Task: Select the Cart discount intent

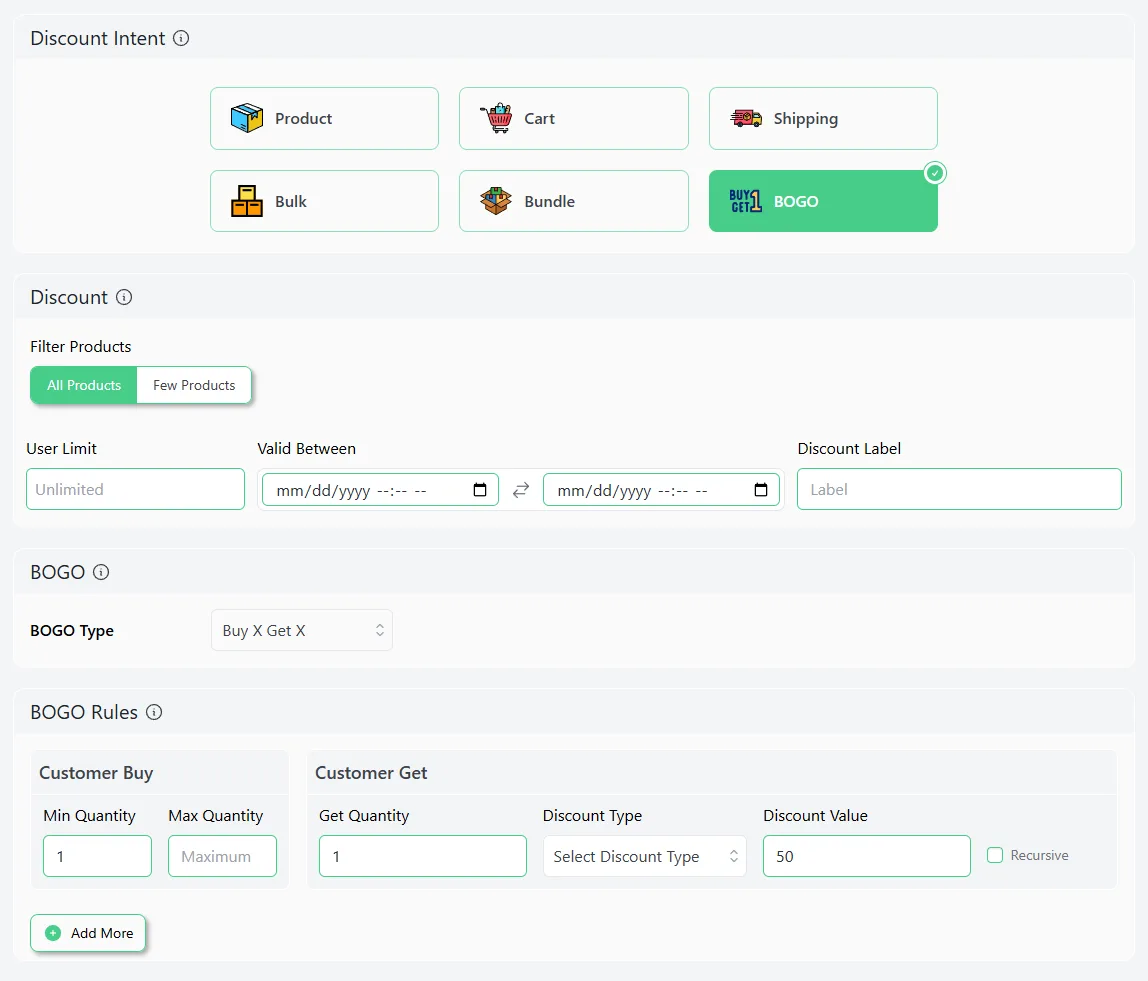Action: point(574,119)
